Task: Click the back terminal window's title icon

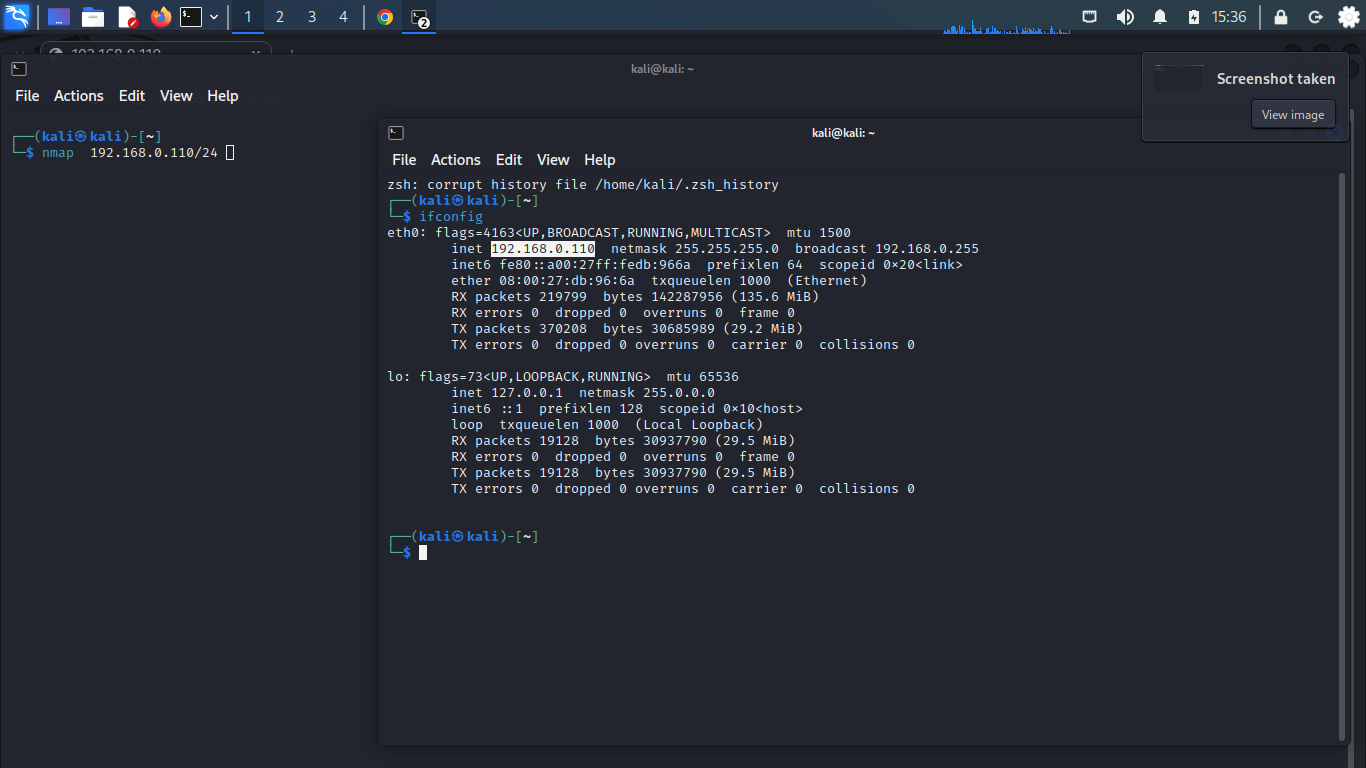Action: [x=19, y=68]
